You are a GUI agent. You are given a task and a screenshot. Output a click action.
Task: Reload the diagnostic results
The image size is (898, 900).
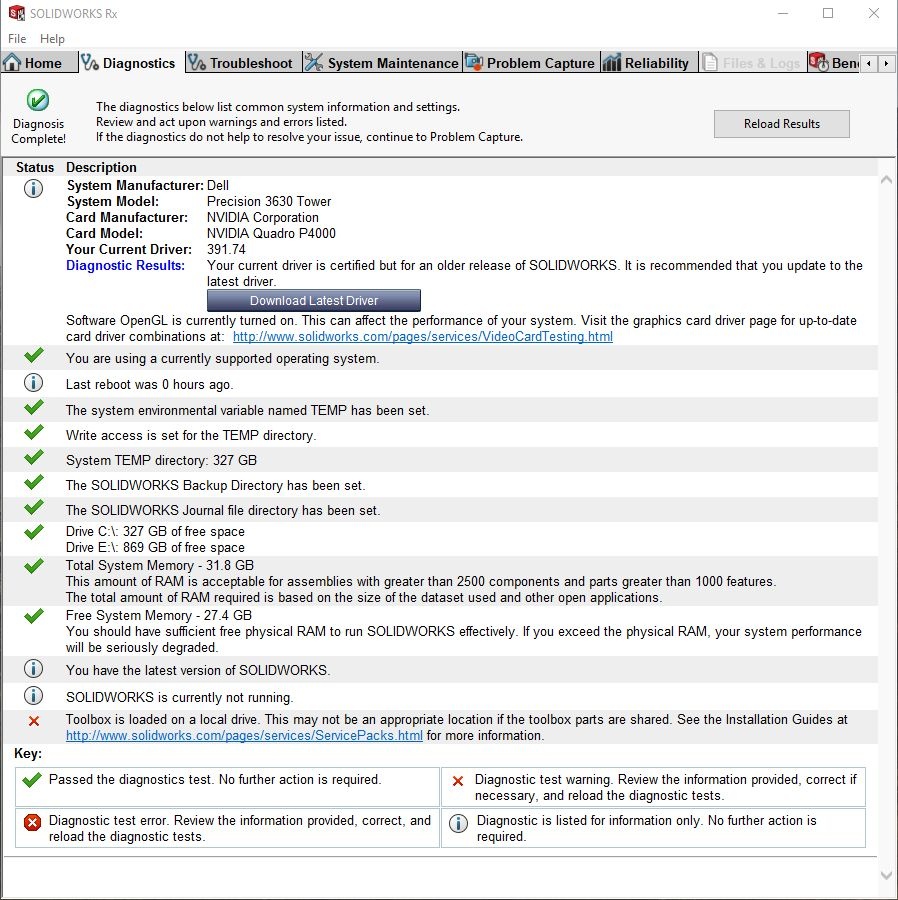pyautogui.click(x=782, y=123)
